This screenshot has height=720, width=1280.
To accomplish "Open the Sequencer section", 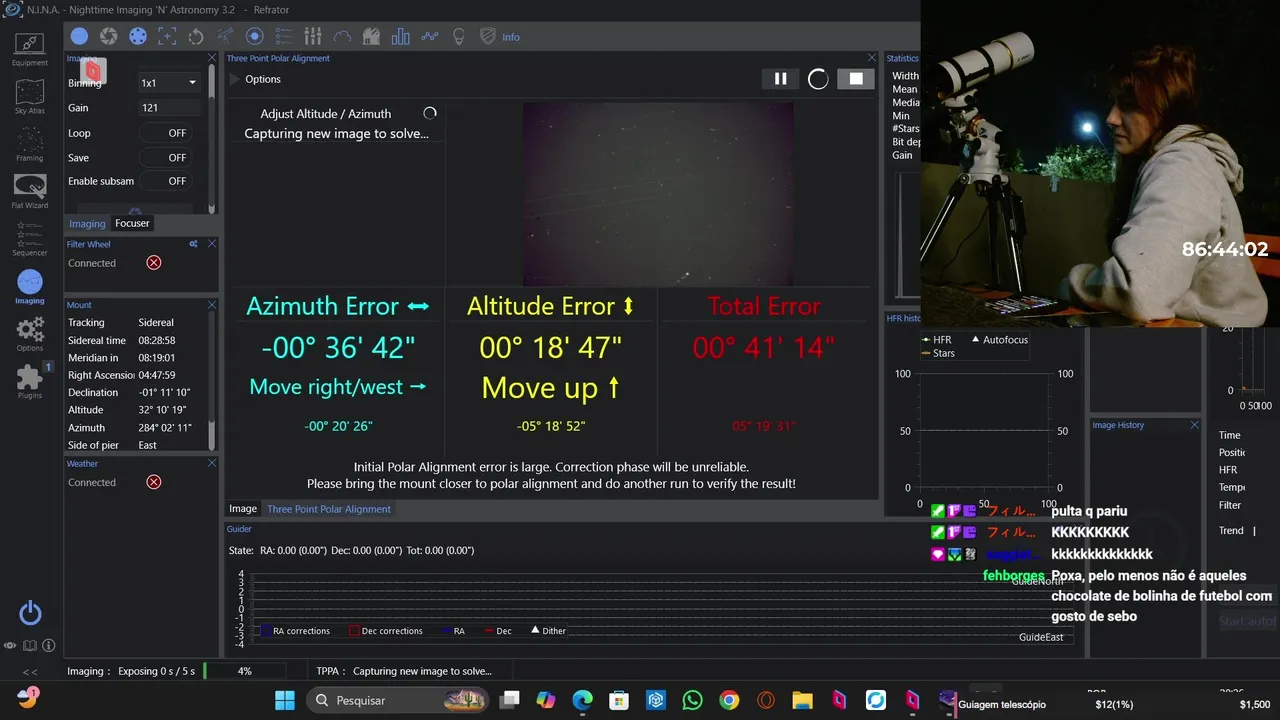I will pyautogui.click(x=30, y=239).
